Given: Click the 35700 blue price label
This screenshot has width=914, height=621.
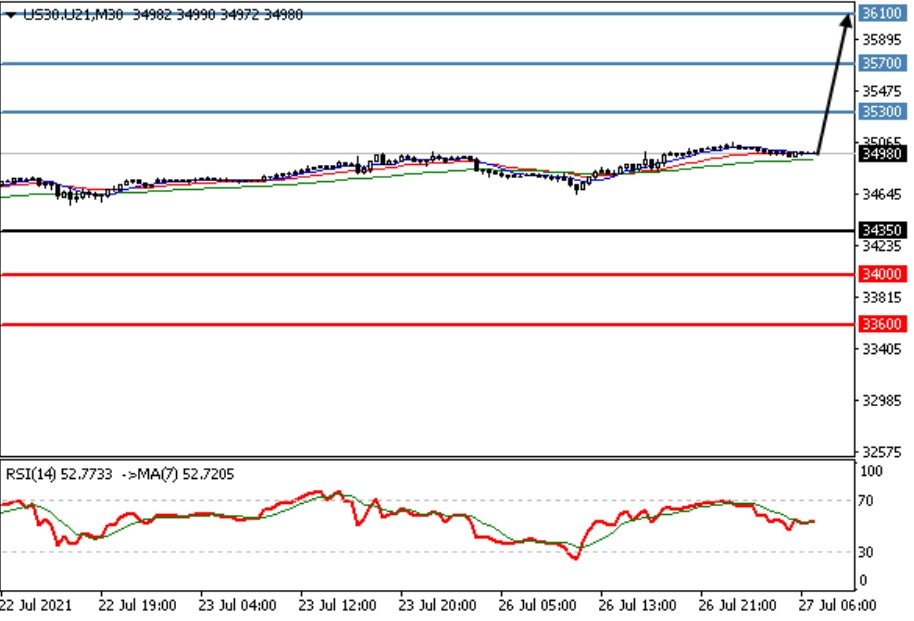Looking at the screenshot, I should click(x=883, y=63).
